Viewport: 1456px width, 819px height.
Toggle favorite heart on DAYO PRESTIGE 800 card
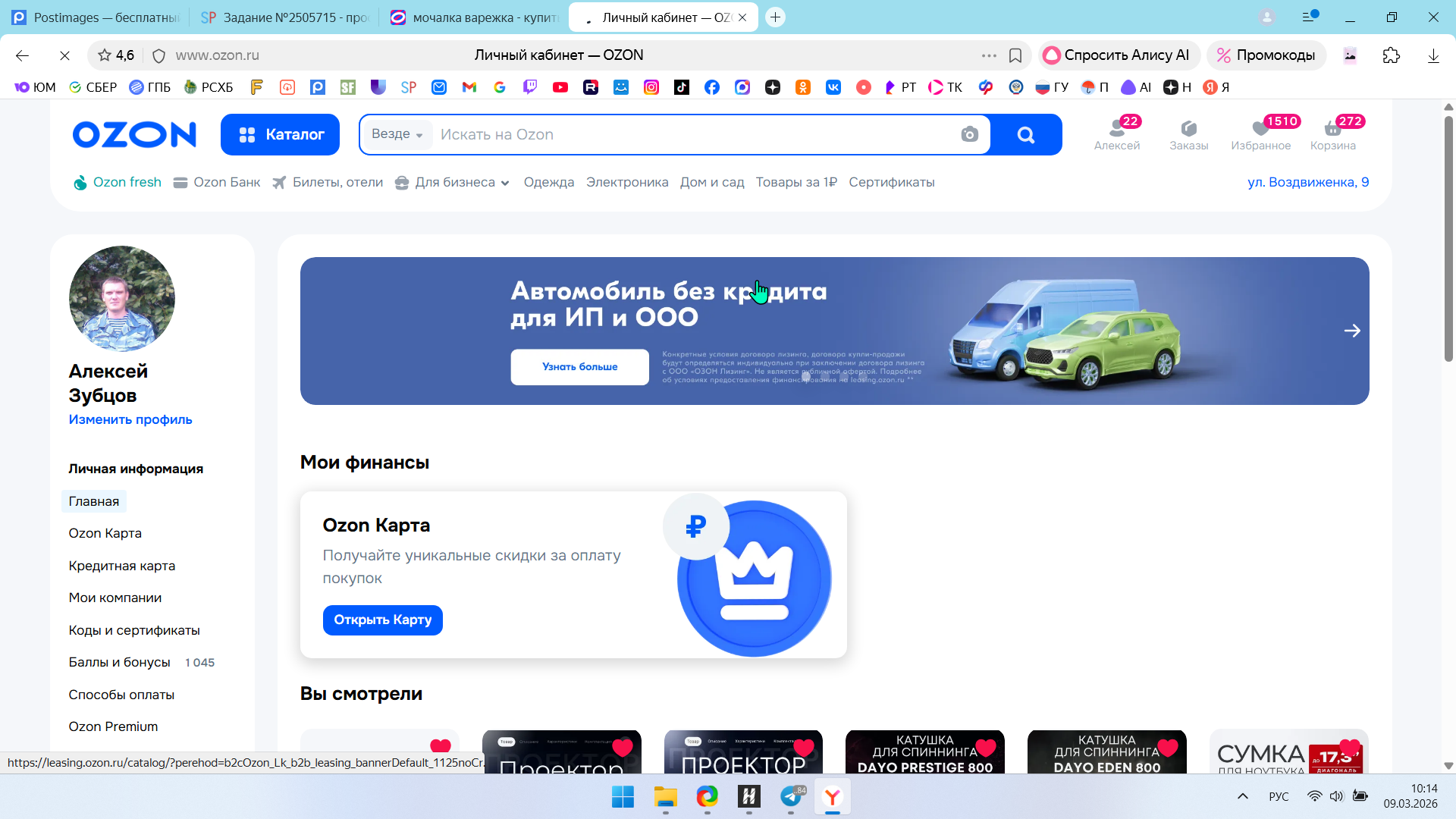986,748
